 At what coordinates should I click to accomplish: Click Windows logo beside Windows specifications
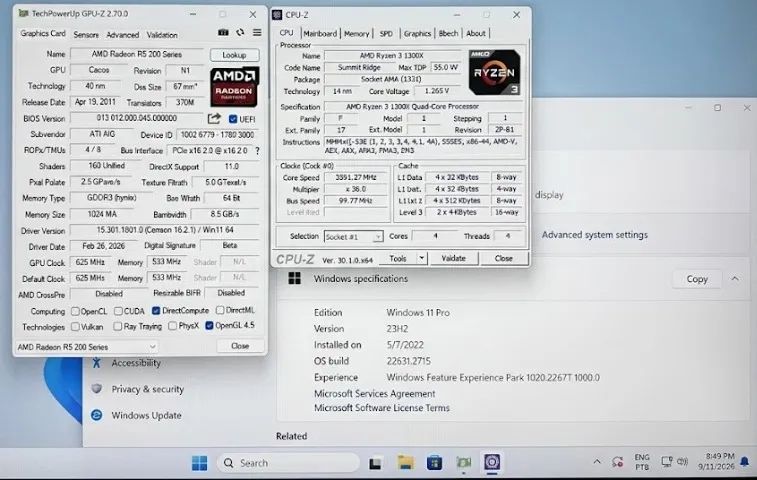pyautogui.click(x=294, y=278)
